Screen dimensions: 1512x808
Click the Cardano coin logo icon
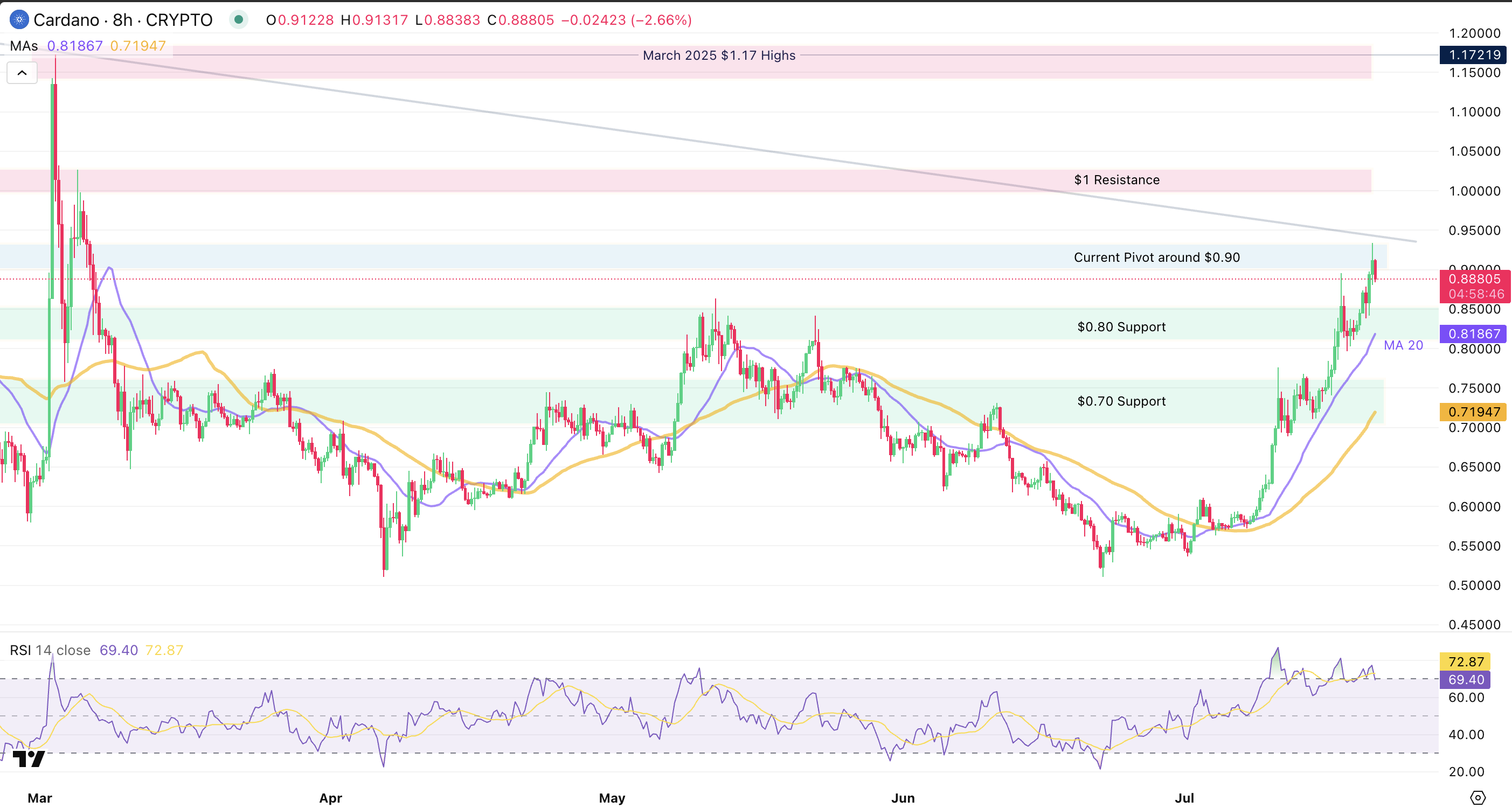tap(19, 20)
